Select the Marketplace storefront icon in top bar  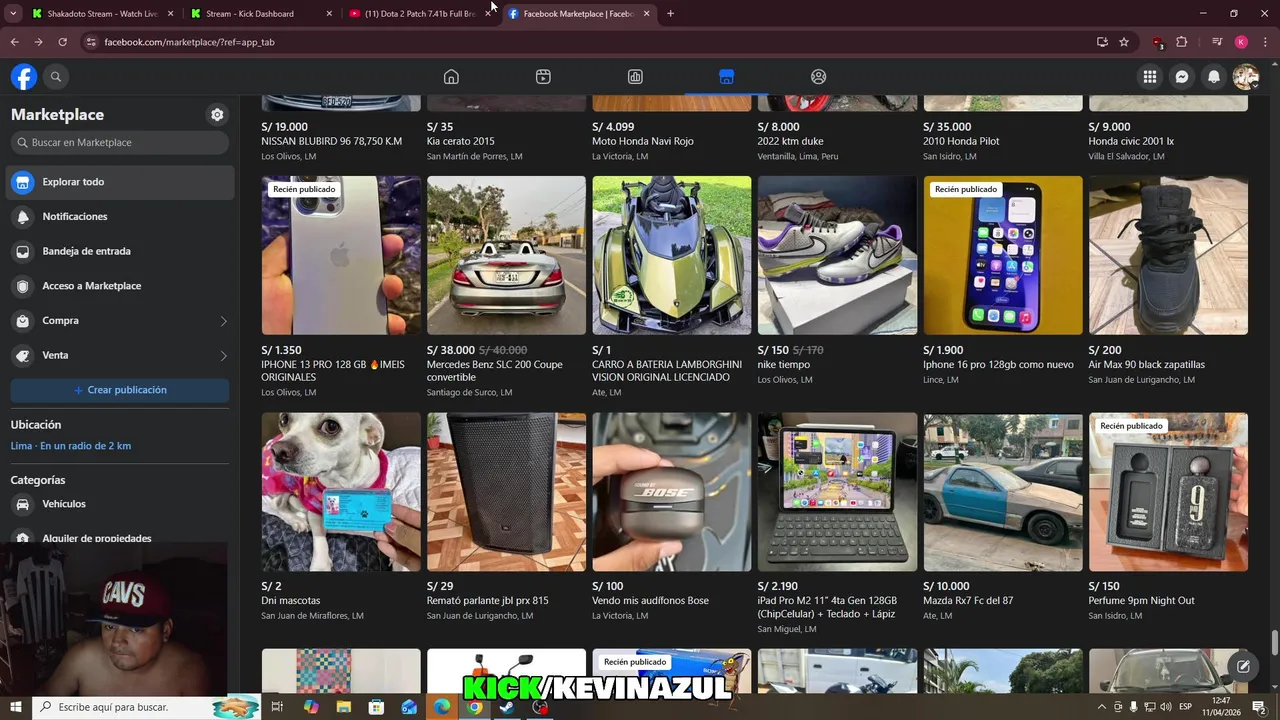(727, 77)
